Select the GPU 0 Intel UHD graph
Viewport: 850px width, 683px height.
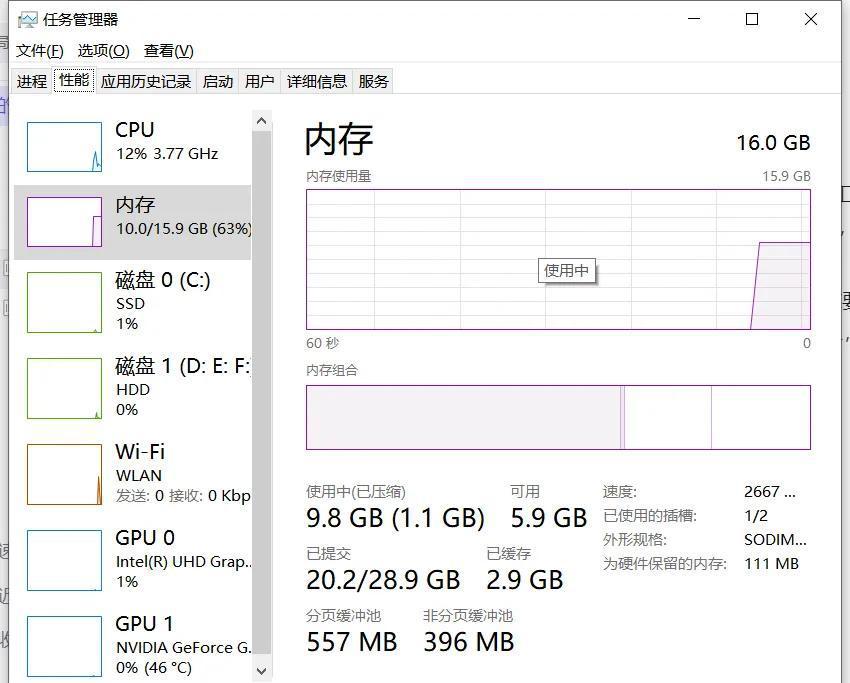coord(65,560)
